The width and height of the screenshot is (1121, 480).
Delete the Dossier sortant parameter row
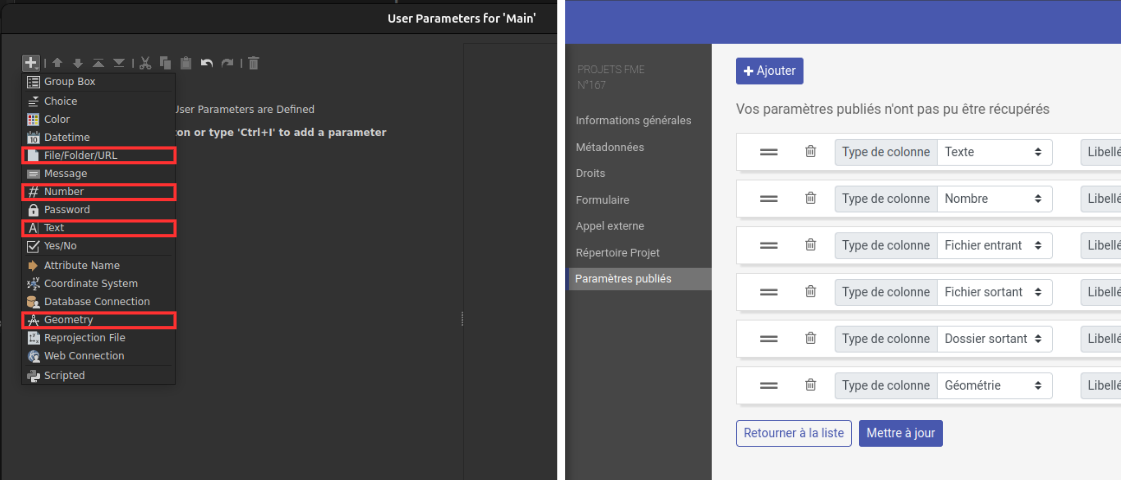(810, 338)
